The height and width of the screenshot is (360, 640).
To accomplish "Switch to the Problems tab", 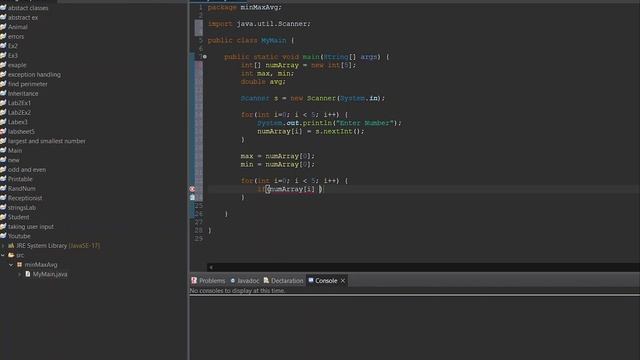I will (208, 281).
